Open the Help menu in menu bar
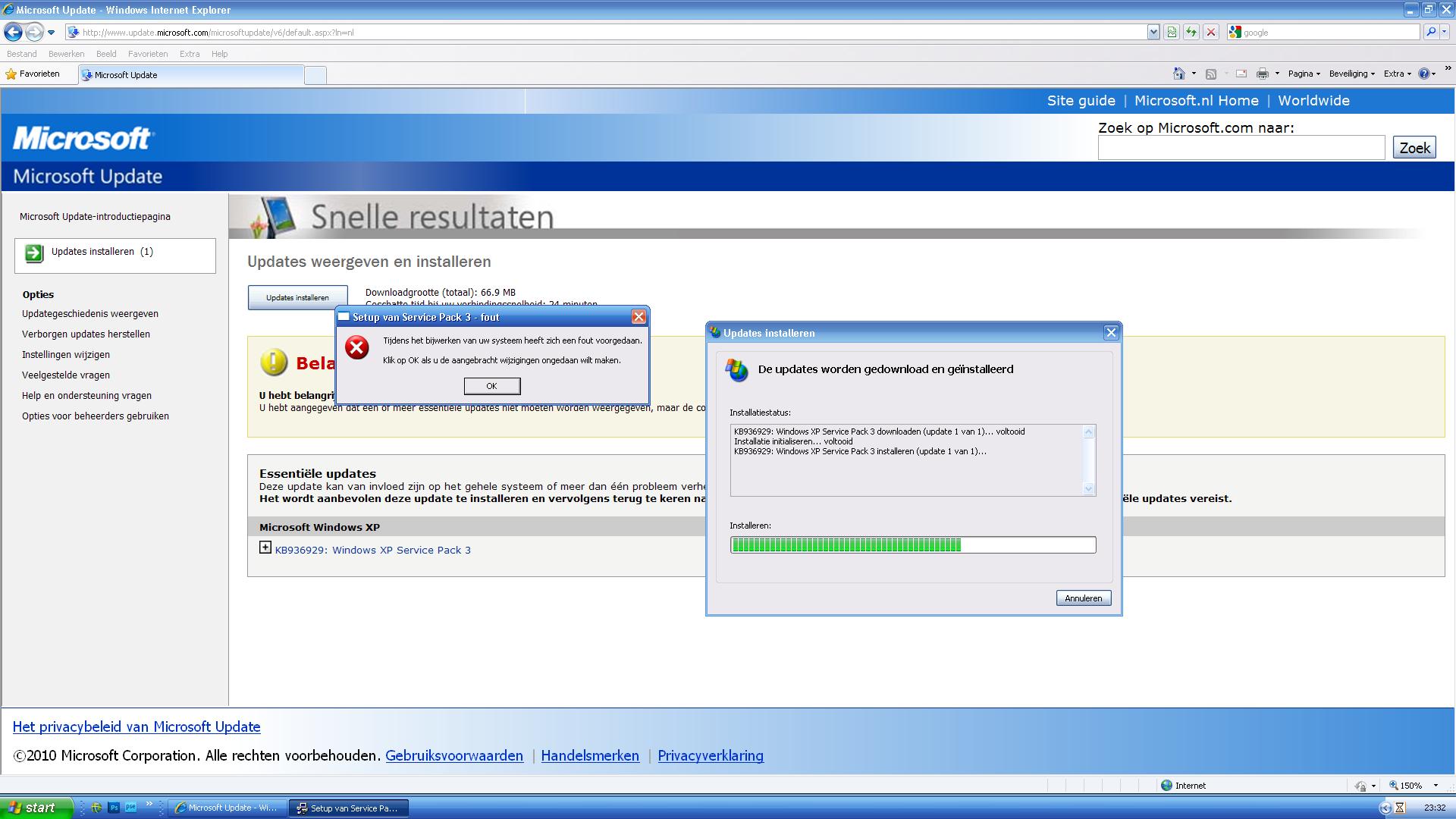 click(x=219, y=54)
